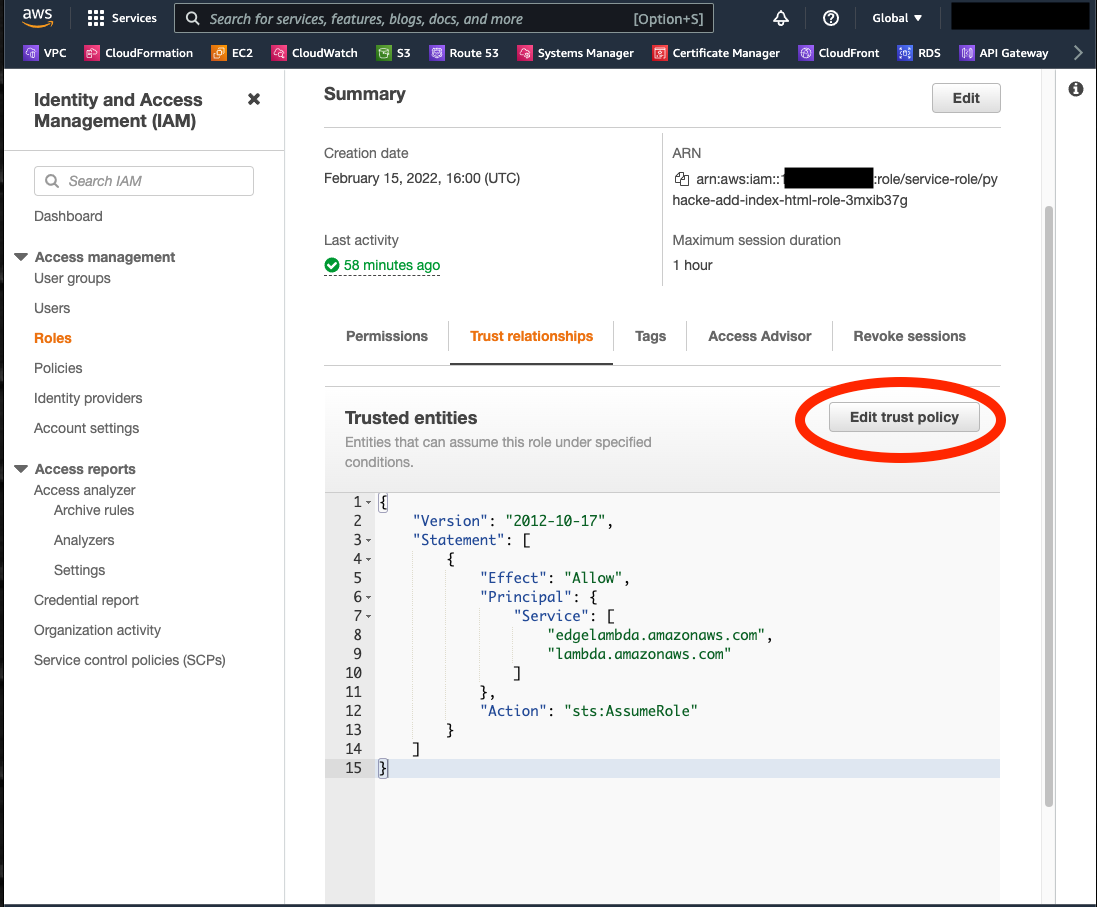
Task: Collapse the Access management section
Action: tap(21, 257)
